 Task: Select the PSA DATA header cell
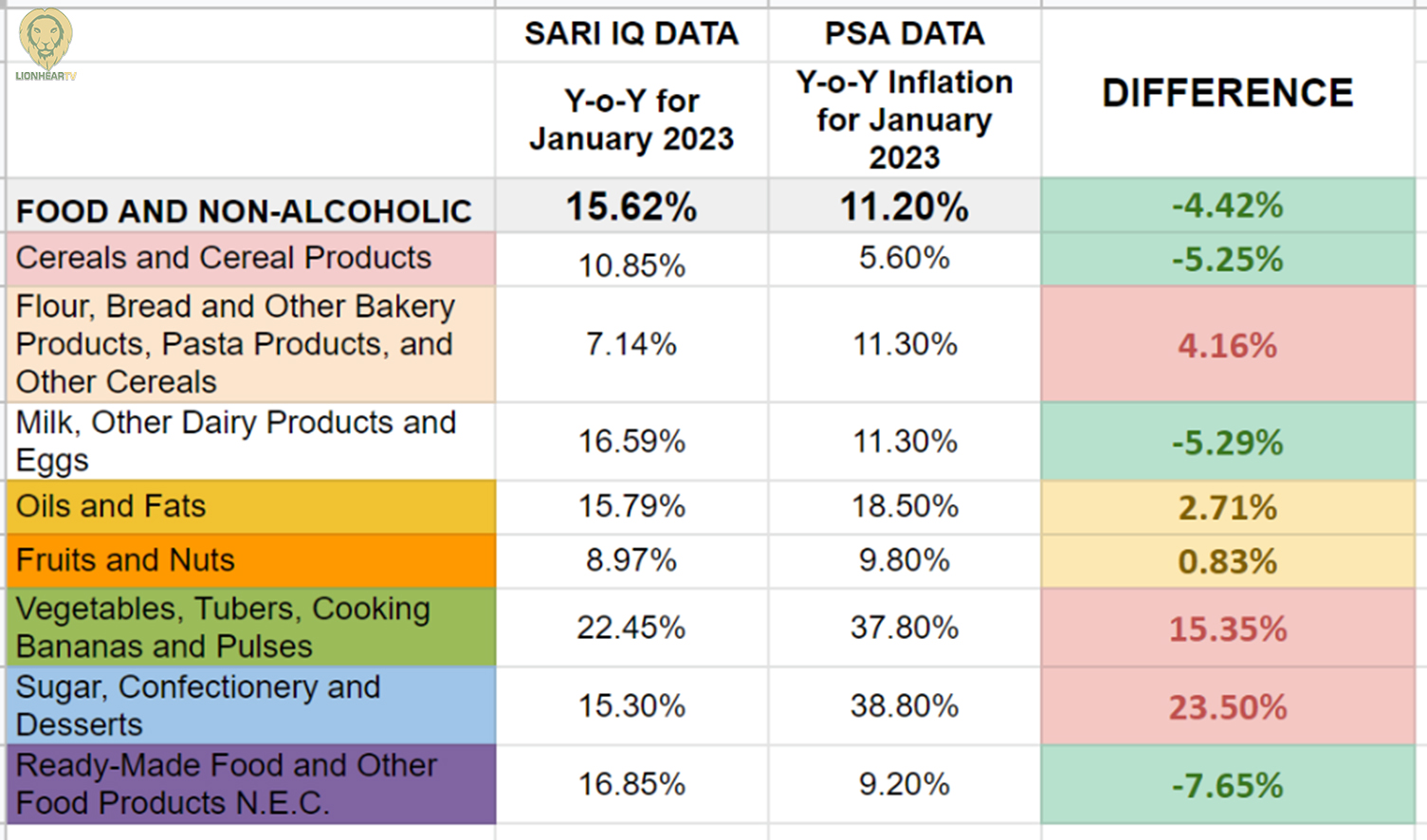(905, 34)
